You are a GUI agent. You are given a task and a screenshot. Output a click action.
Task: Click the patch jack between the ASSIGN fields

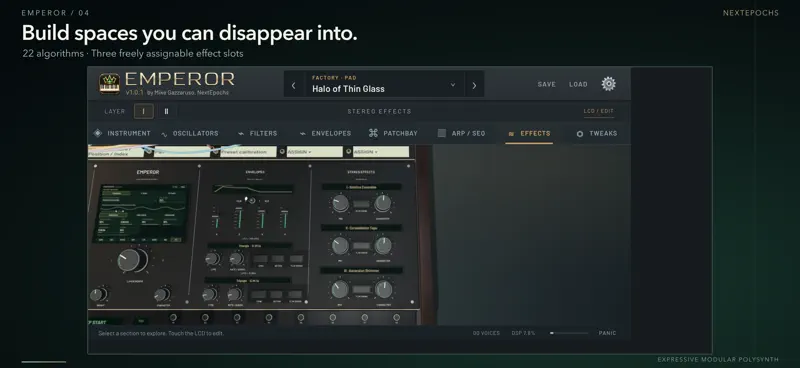[x=348, y=152]
